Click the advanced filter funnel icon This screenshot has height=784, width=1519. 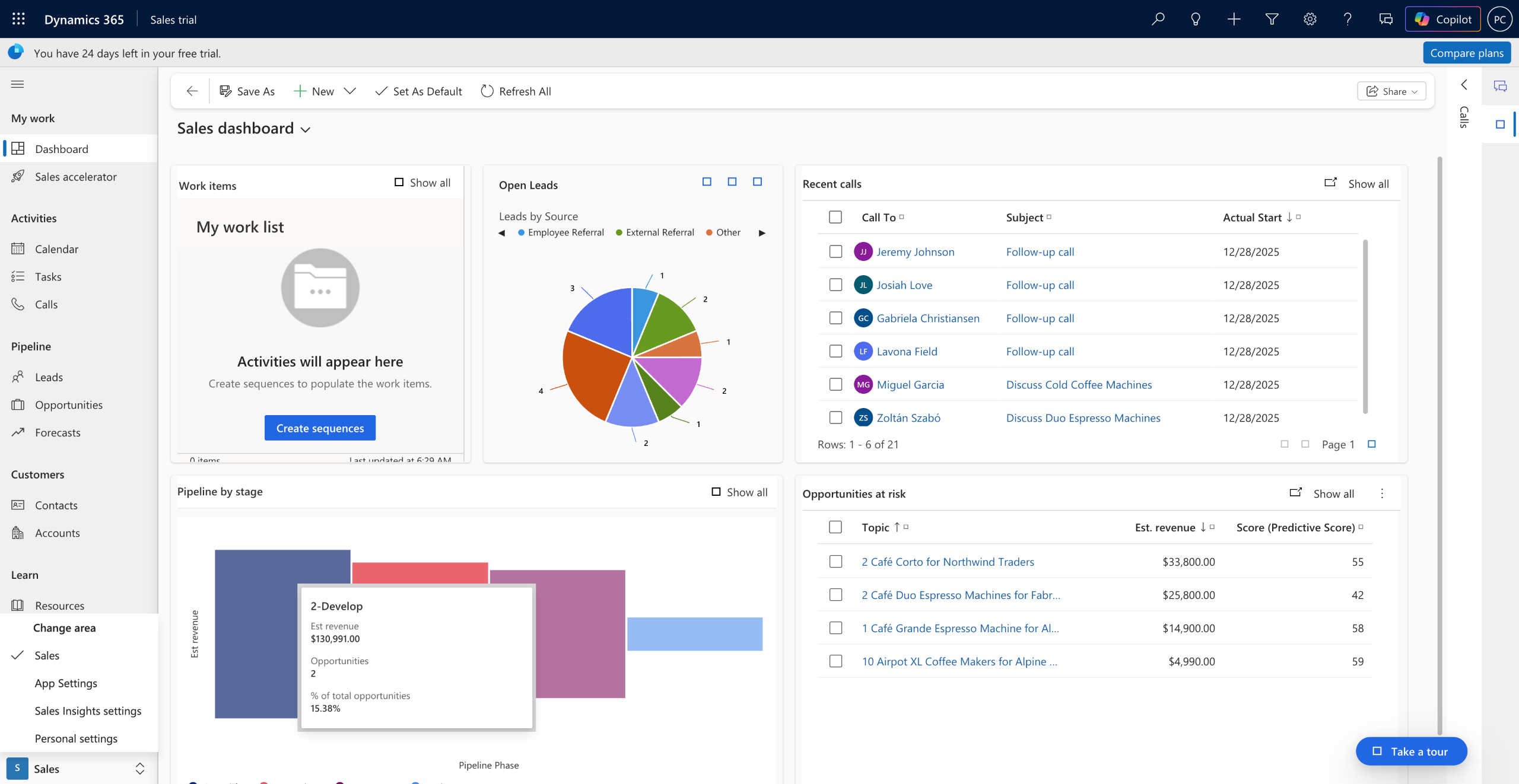1272,19
